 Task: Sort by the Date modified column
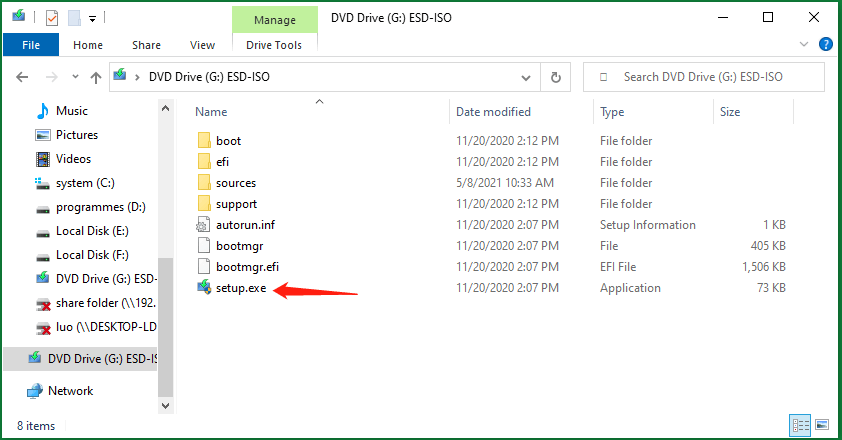tap(493, 112)
